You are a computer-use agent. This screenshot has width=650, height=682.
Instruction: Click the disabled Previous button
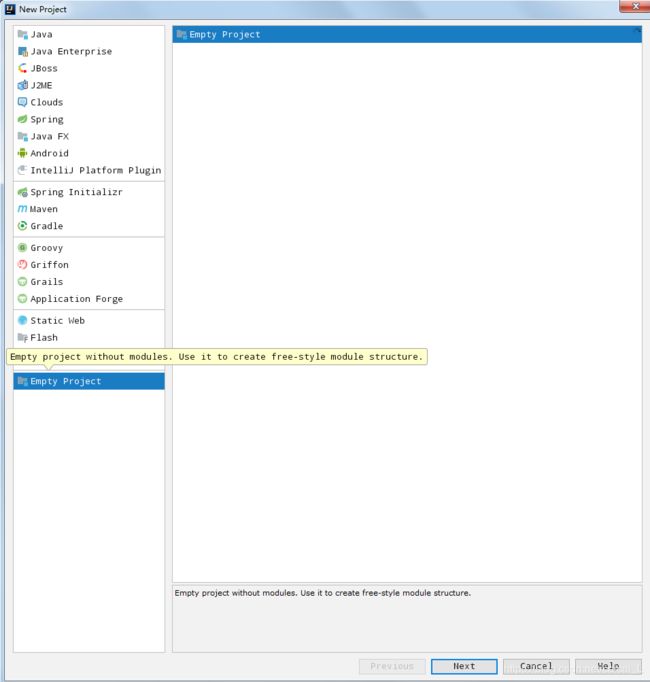click(392, 666)
